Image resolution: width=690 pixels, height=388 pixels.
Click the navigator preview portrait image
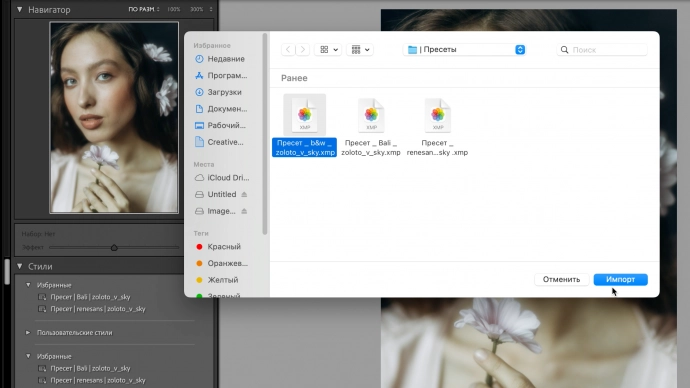[x=114, y=117]
